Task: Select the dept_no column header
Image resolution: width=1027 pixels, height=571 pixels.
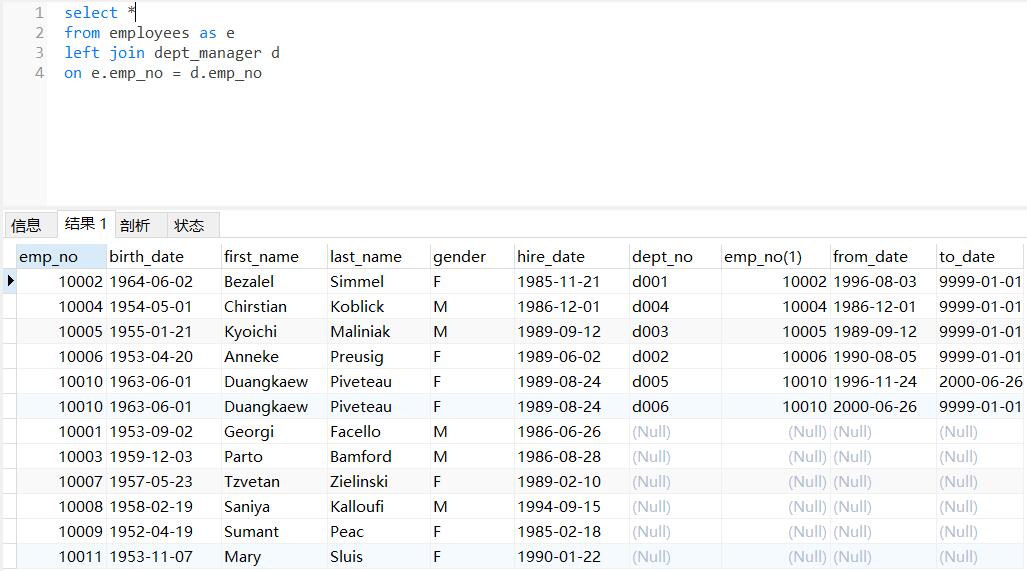Action: (662, 256)
